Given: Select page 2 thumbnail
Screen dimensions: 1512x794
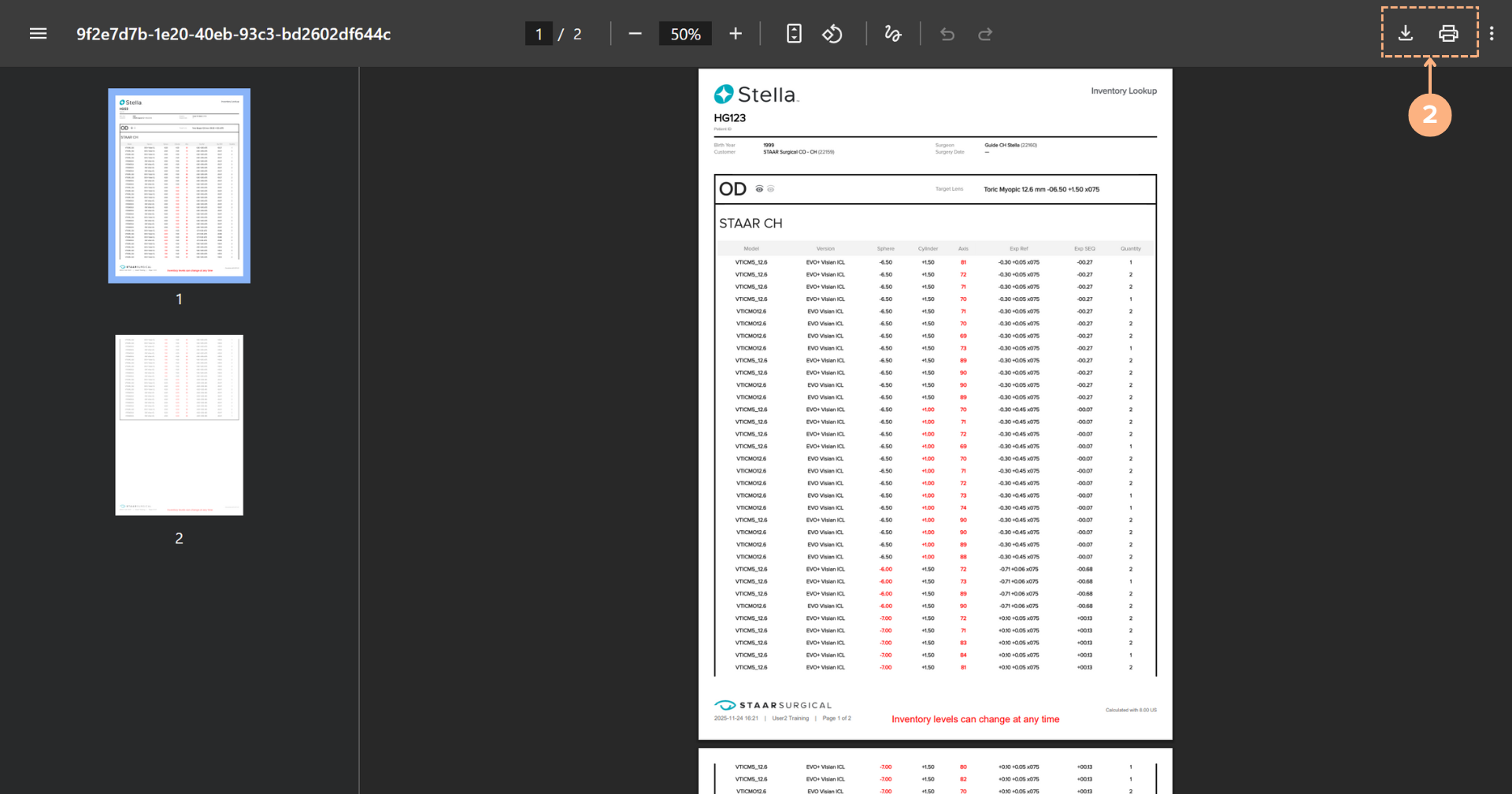Looking at the screenshot, I should (x=180, y=425).
